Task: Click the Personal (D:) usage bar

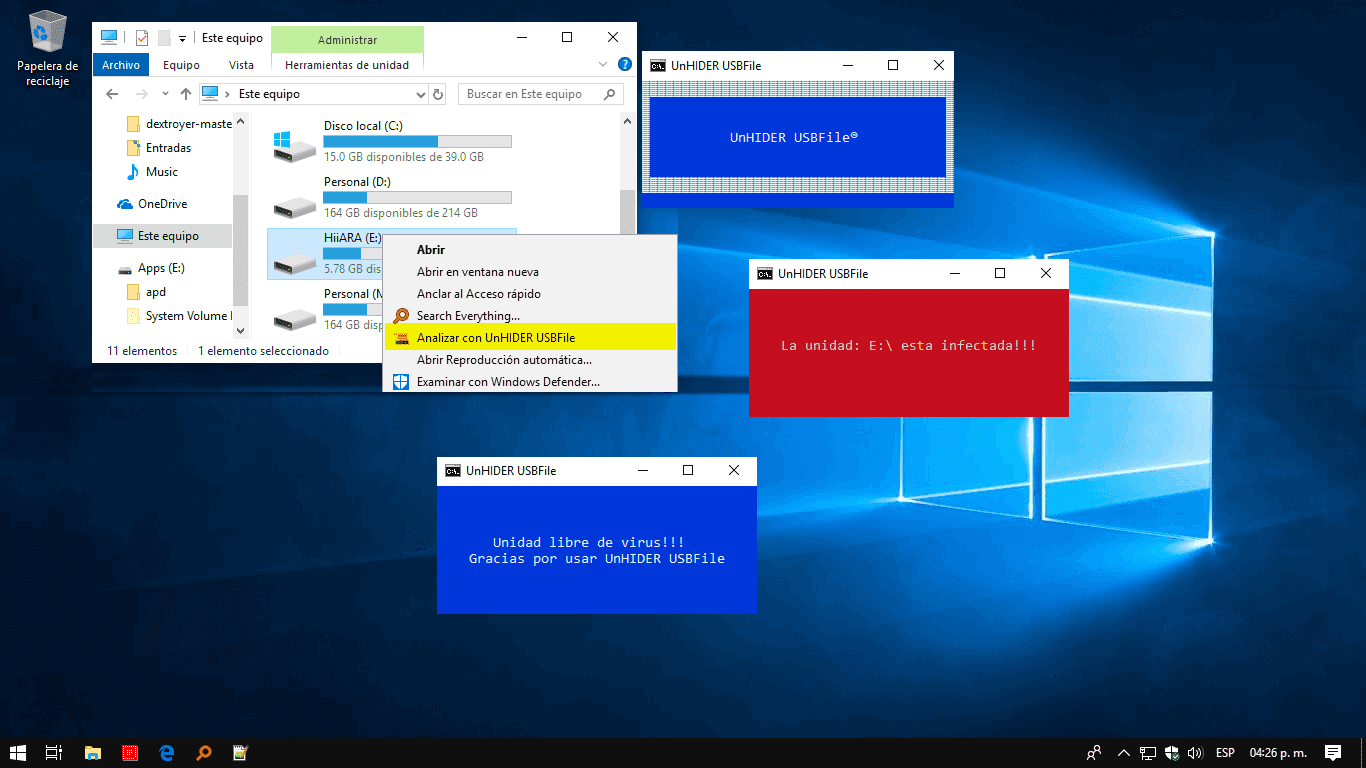Action: (417, 198)
